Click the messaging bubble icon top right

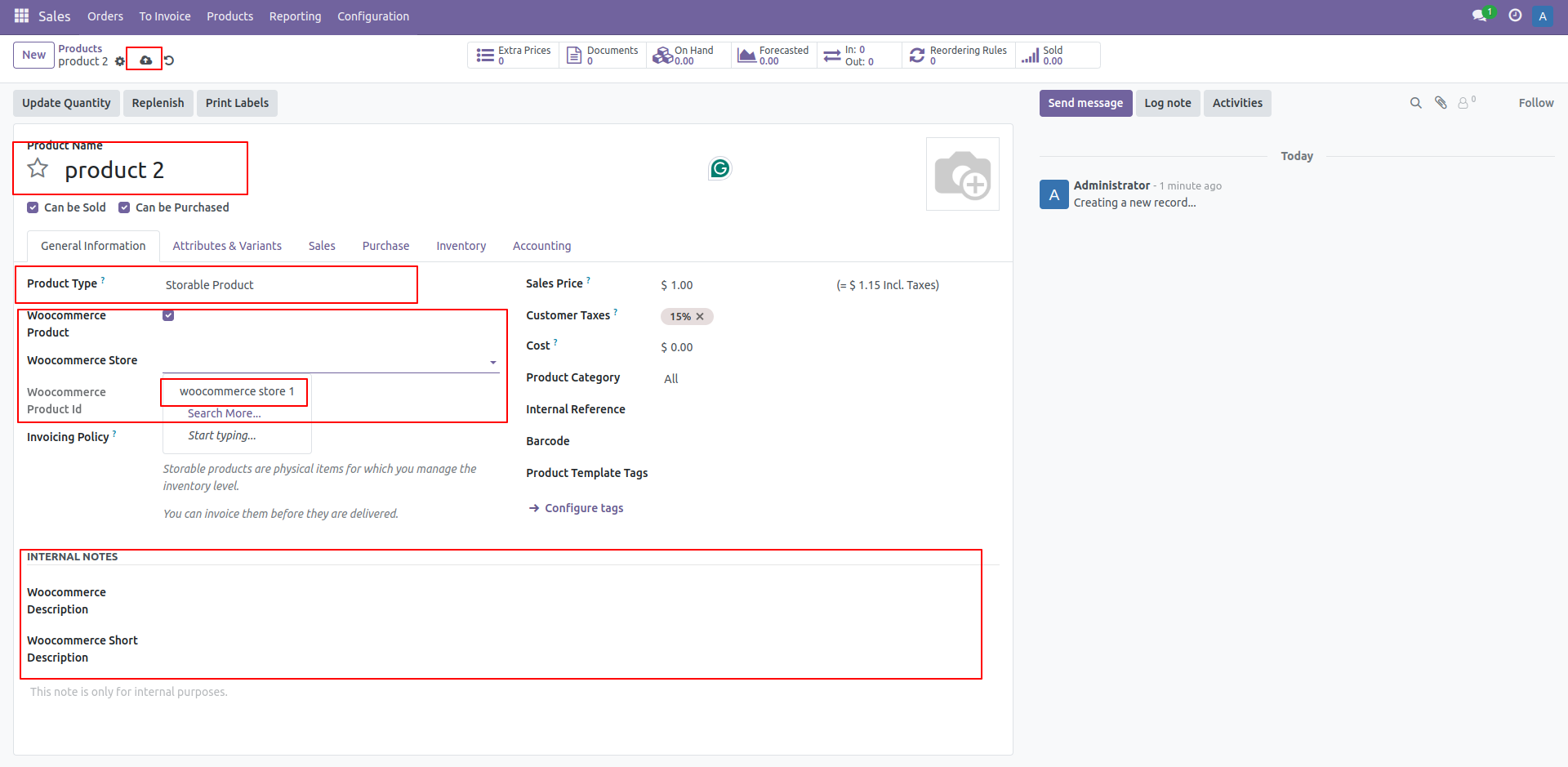click(x=1480, y=16)
